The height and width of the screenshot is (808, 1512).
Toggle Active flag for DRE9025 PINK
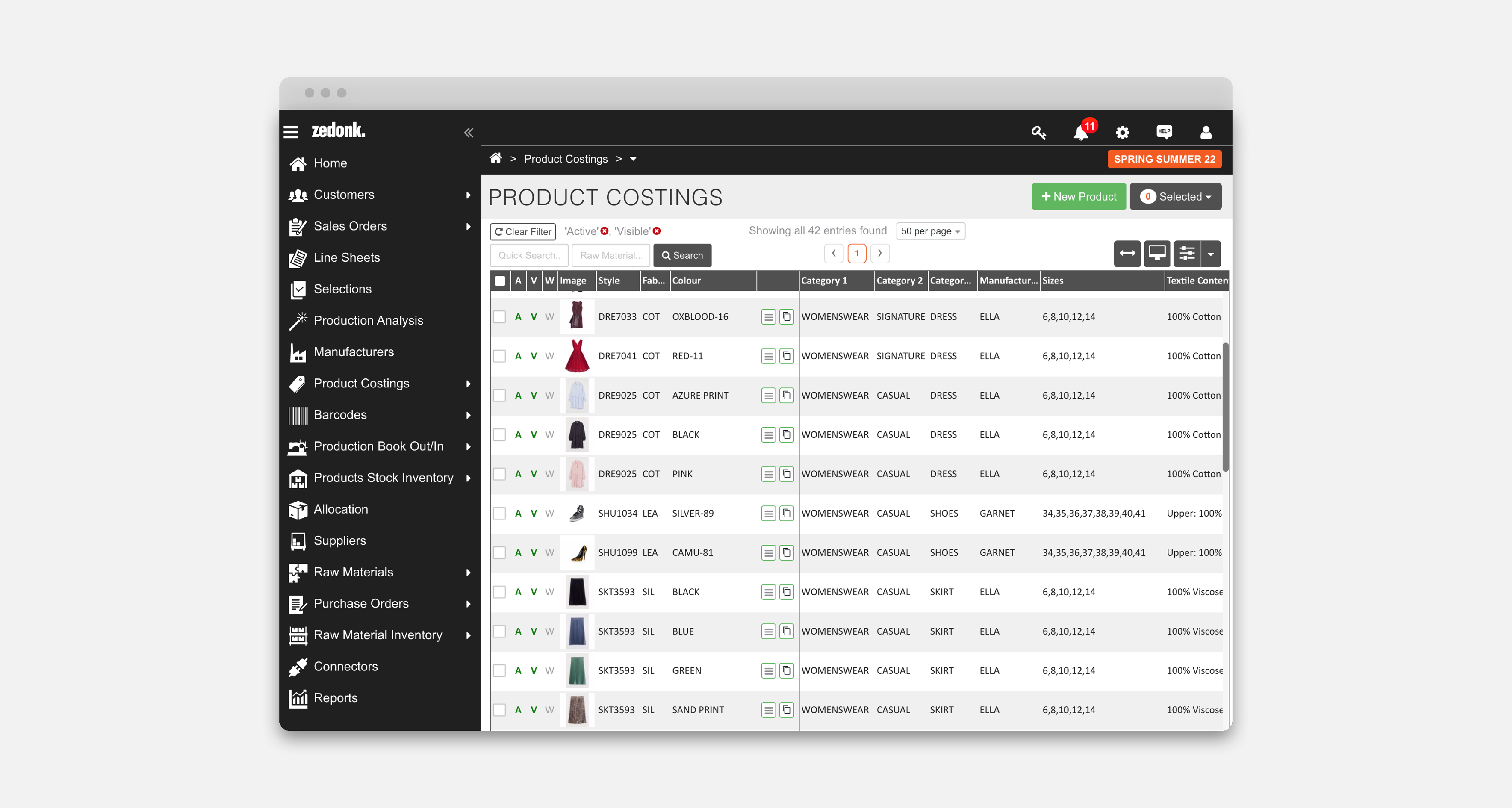tap(518, 475)
